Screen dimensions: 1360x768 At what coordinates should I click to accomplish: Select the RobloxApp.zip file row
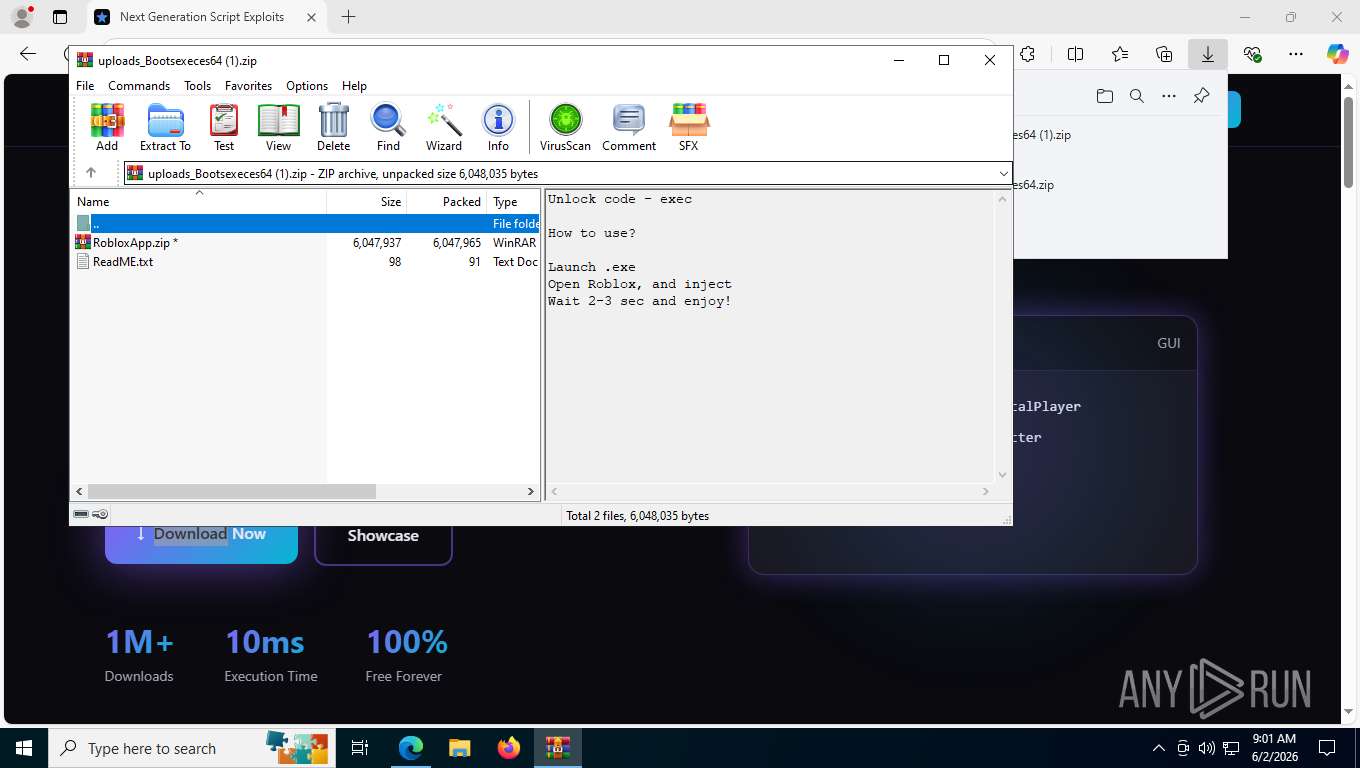tap(307, 243)
